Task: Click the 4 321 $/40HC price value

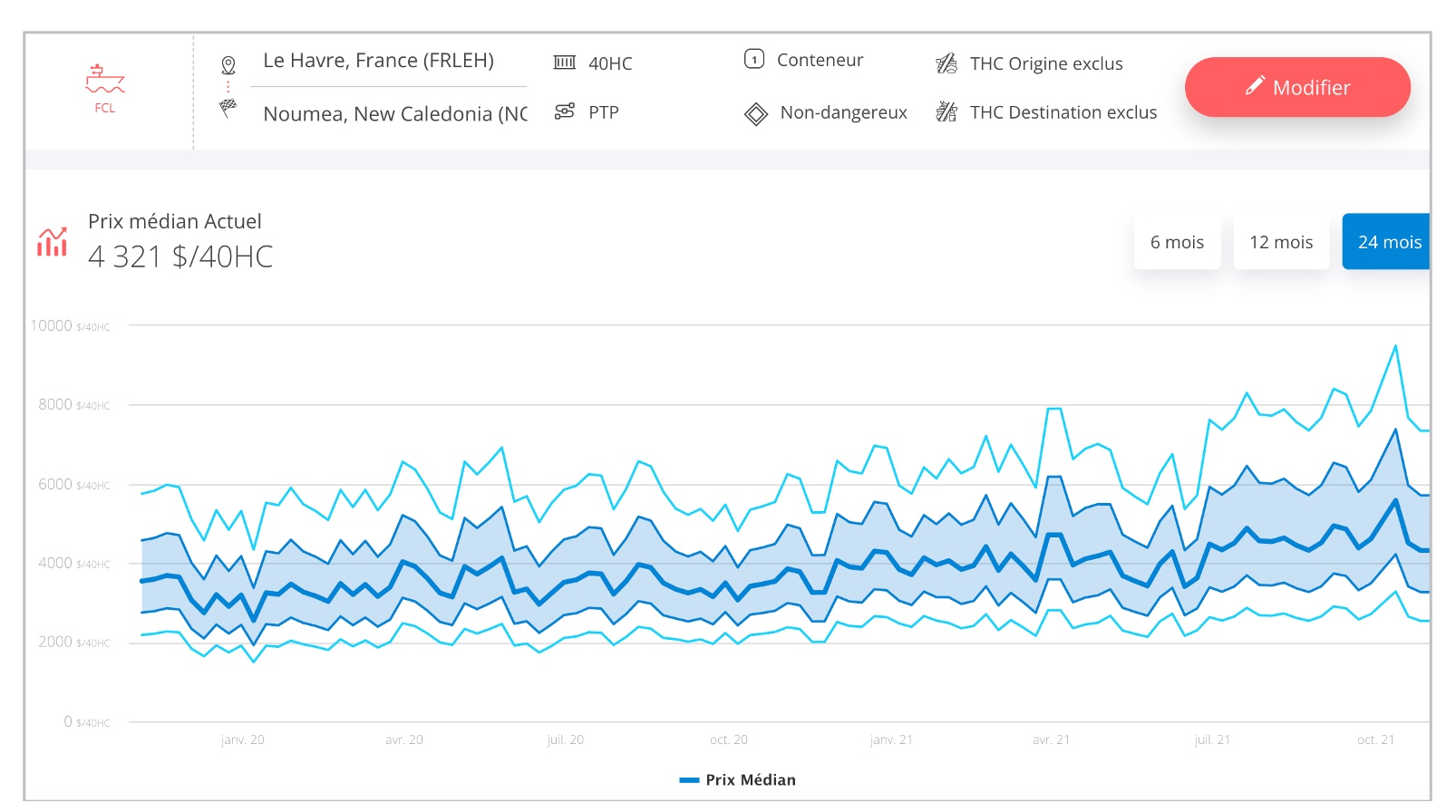Action: (180, 256)
